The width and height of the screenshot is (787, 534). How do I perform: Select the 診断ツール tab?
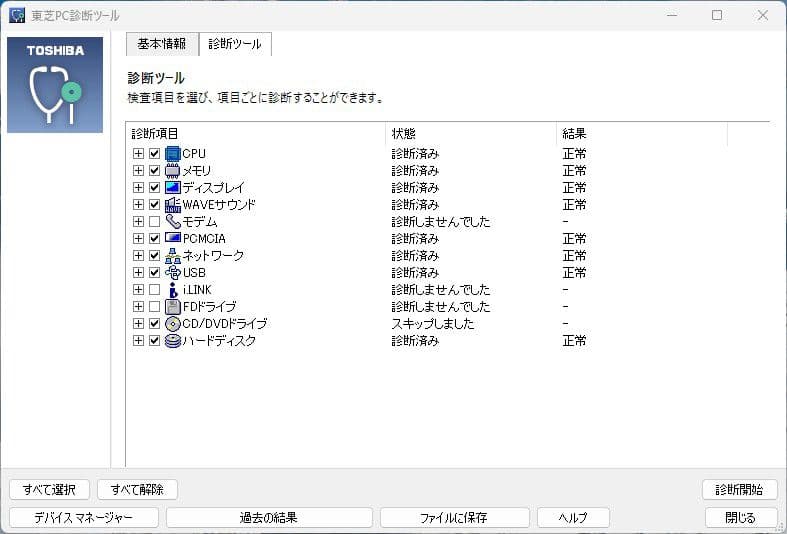click(235, 44)
